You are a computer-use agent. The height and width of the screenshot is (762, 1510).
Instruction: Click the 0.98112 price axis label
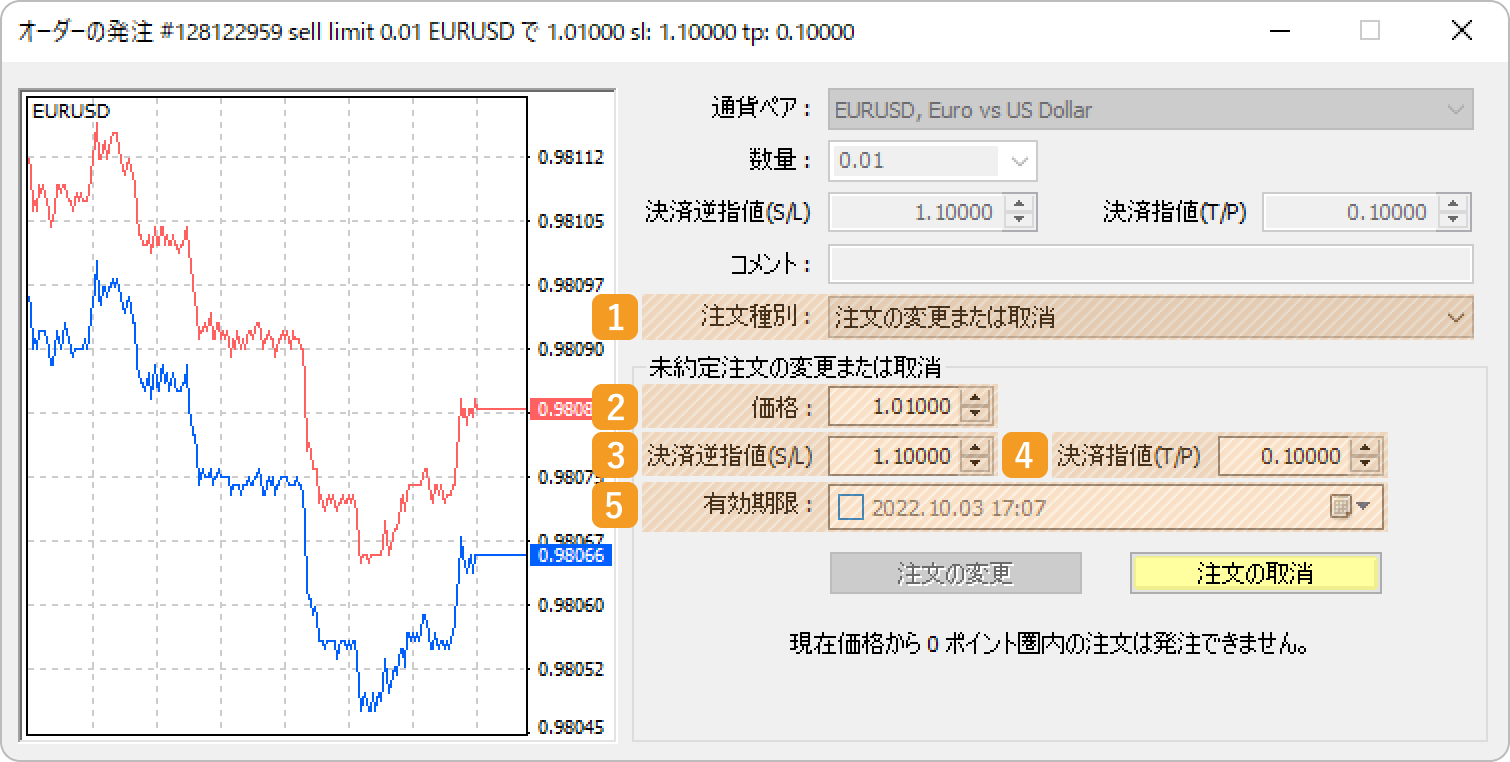click(571, 157)
